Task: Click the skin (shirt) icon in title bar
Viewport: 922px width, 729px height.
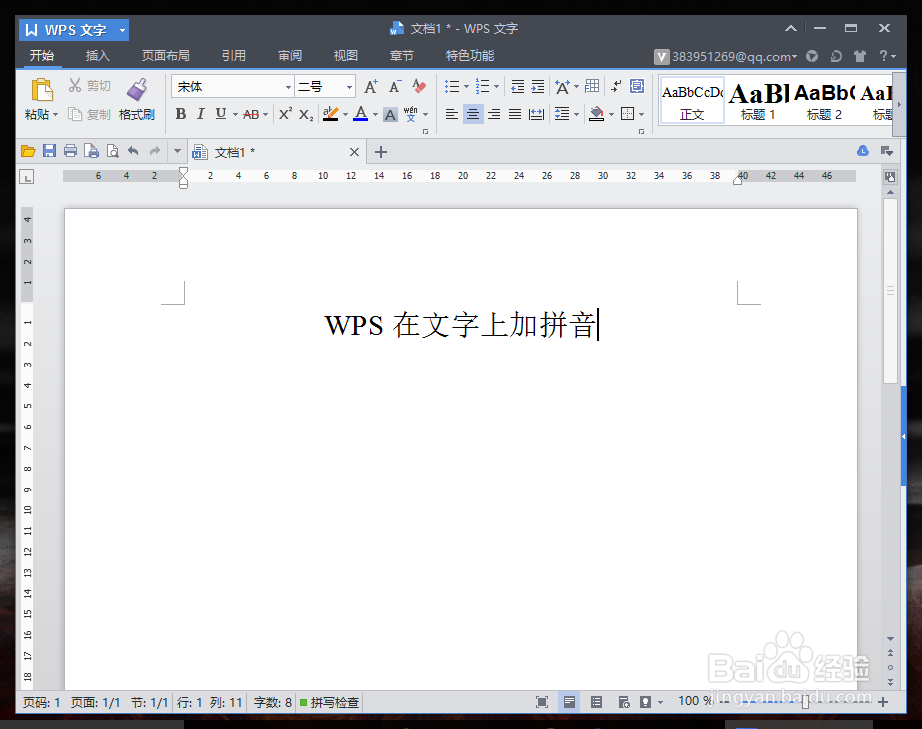Action: point(860,56)
